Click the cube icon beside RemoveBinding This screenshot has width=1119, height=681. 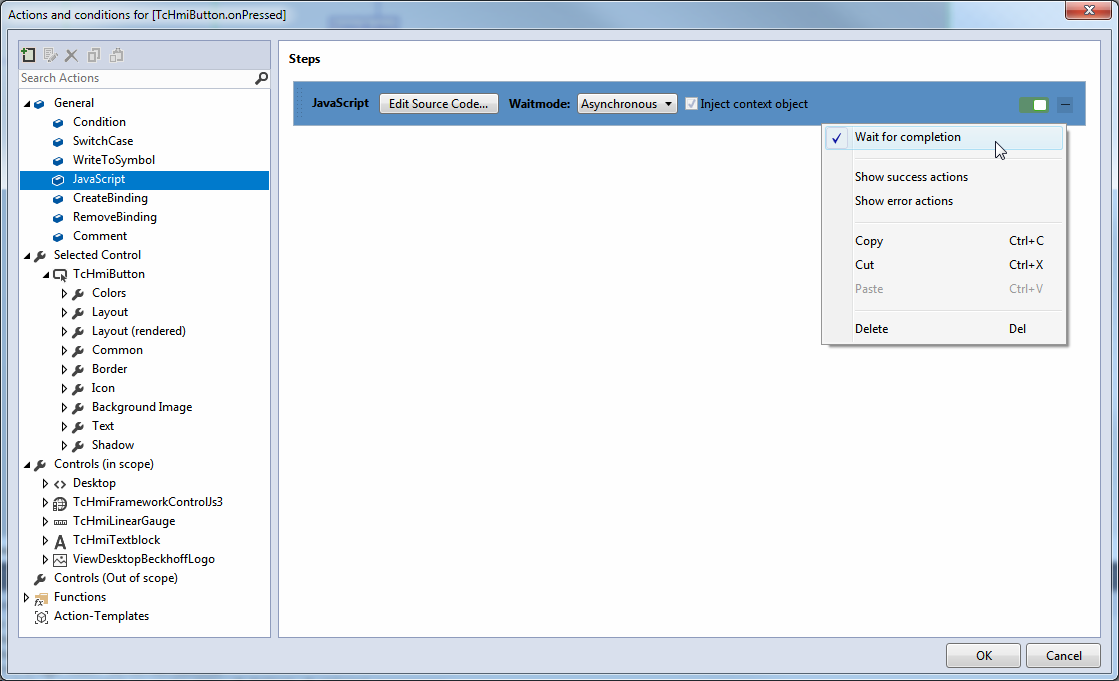59,218
